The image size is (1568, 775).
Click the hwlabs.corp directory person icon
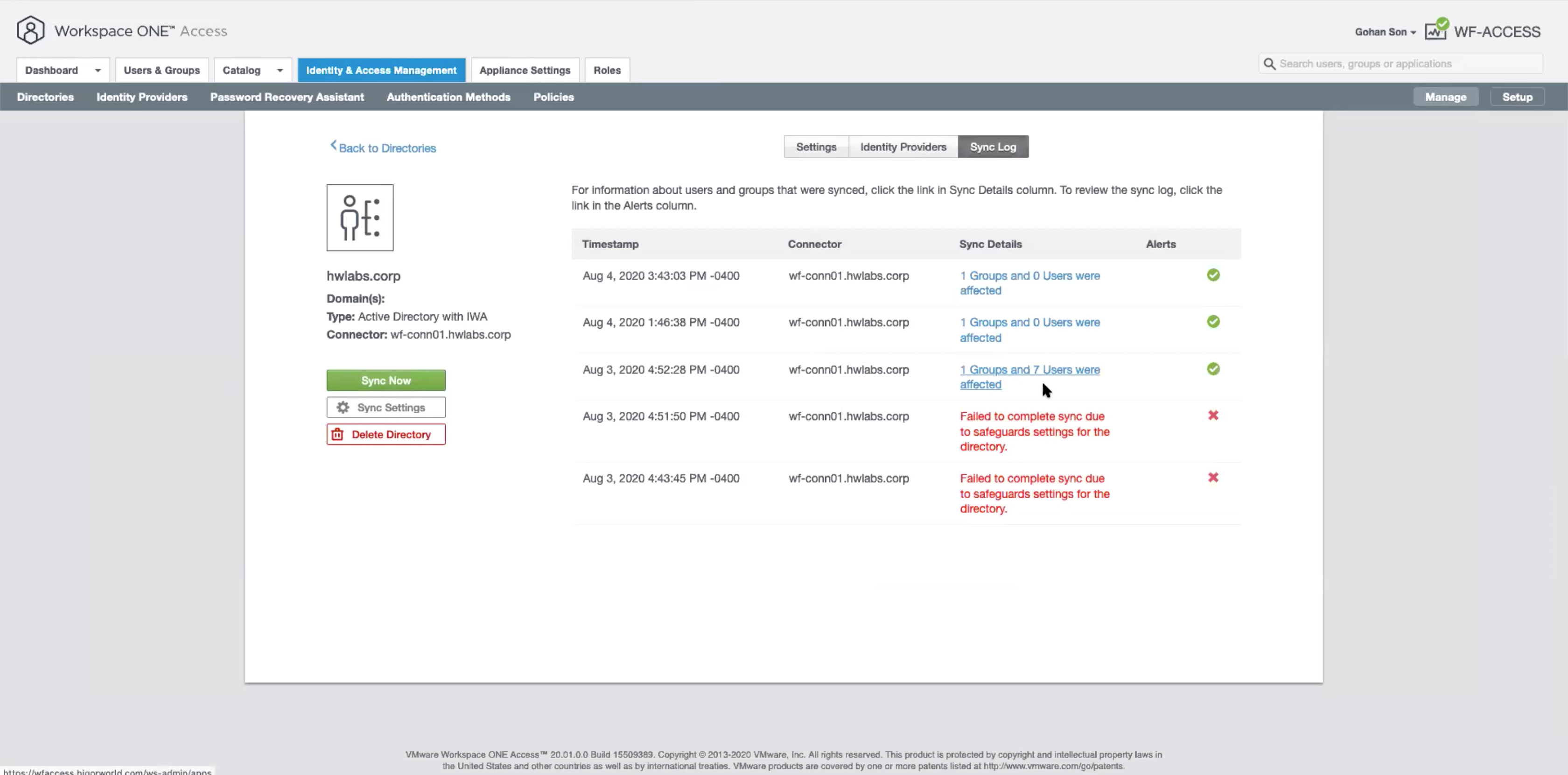coord(360,218)
